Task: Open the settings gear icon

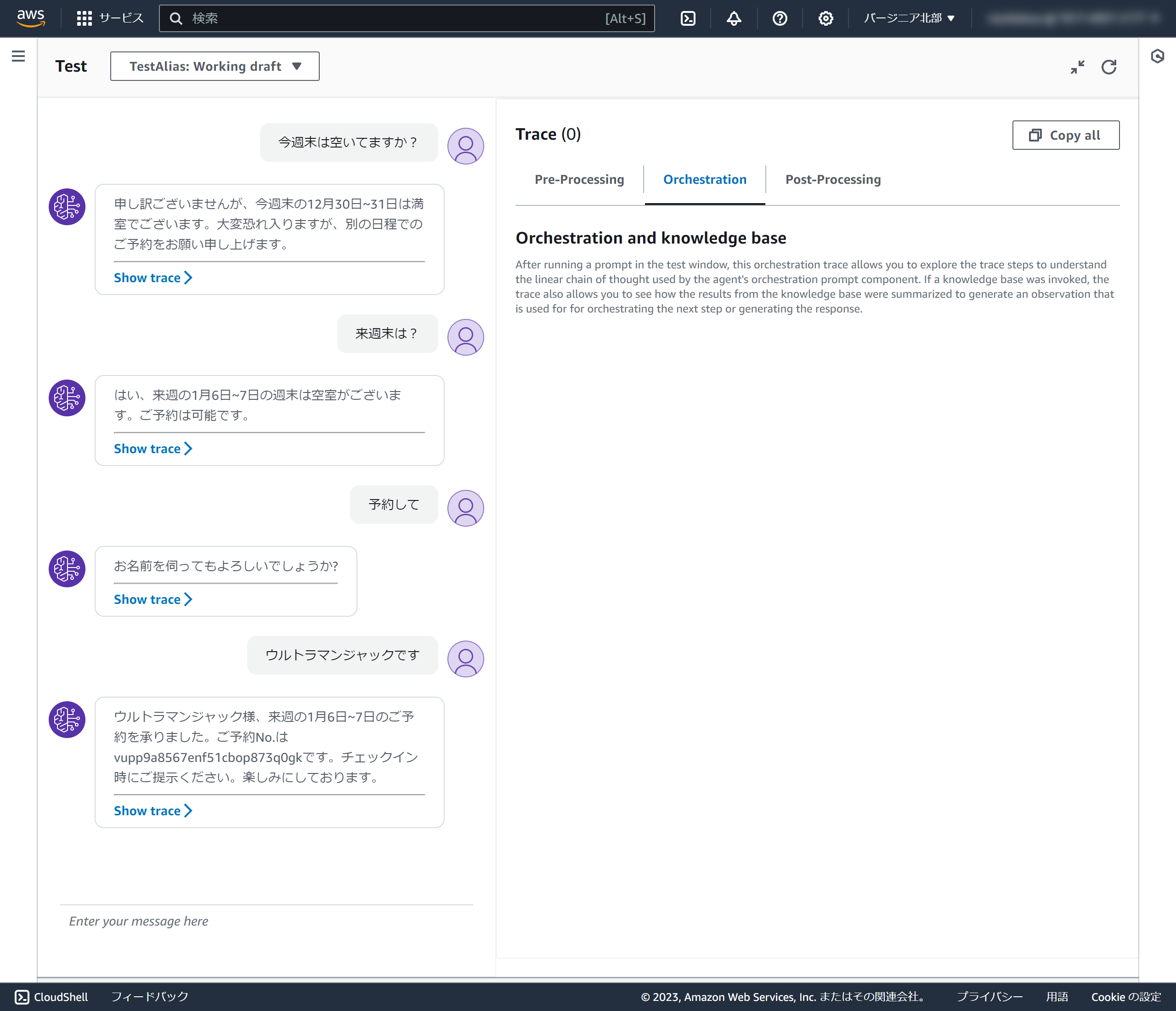Action: (x=825, y=18)
